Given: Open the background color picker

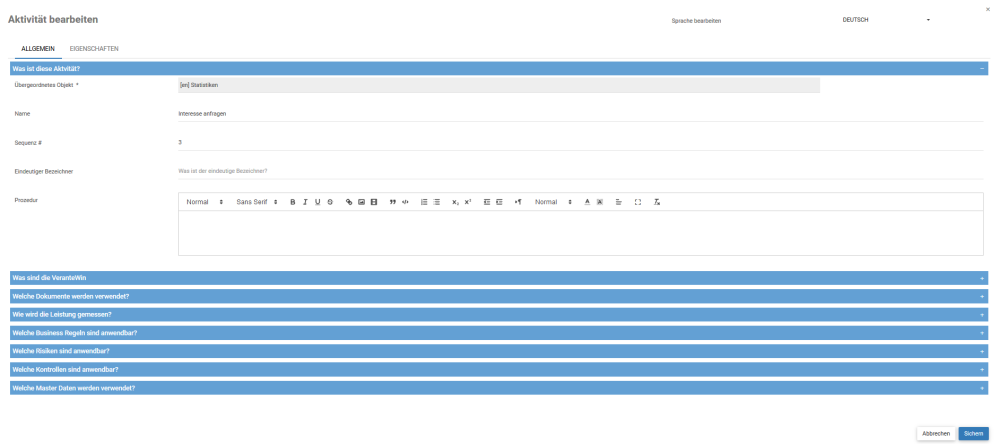Looking at the screenshot, I should pos(599,202).
